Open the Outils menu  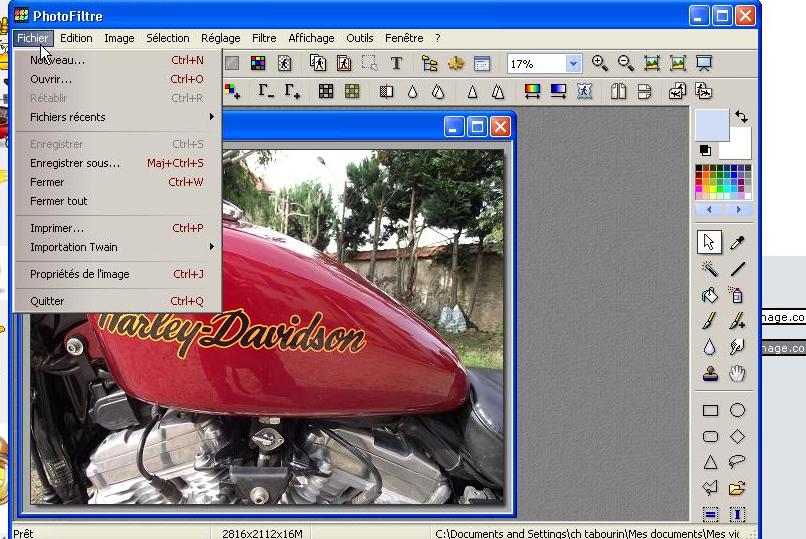[359, 38]
